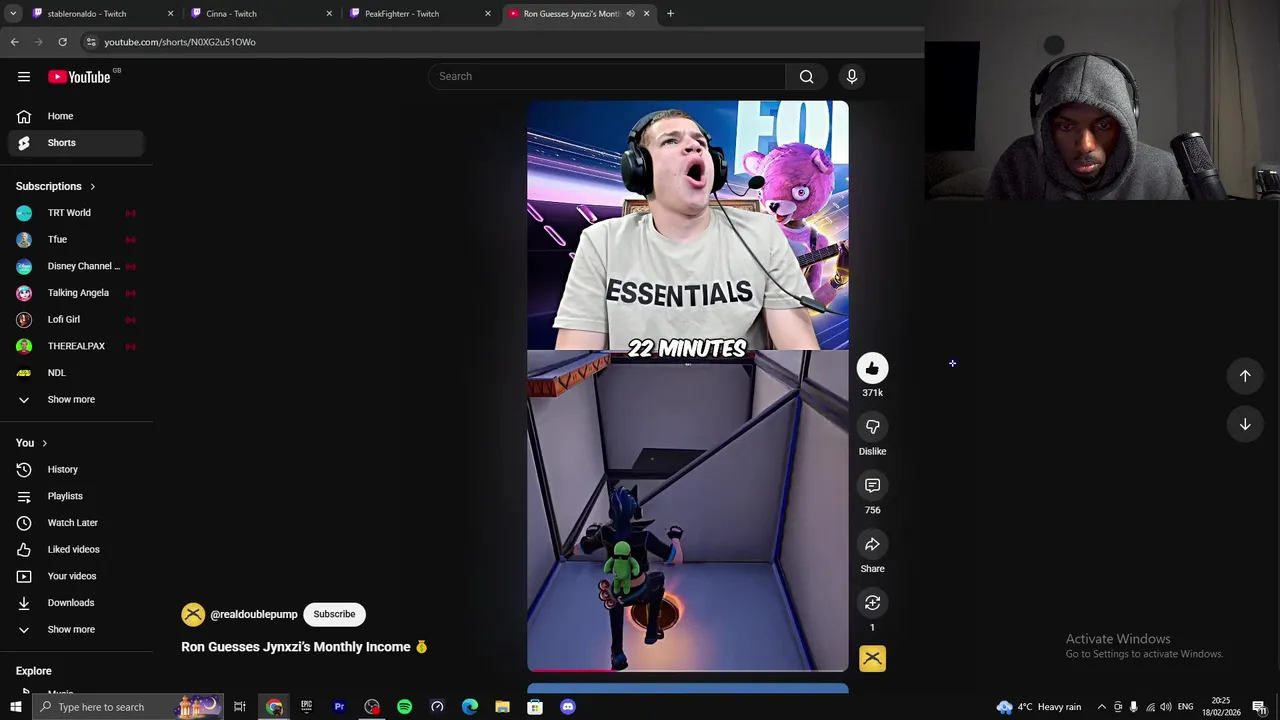This screenshot has width=1280, height=720.
Task: Seek using the Short's red progress bar
Action: tap(687, 670)
